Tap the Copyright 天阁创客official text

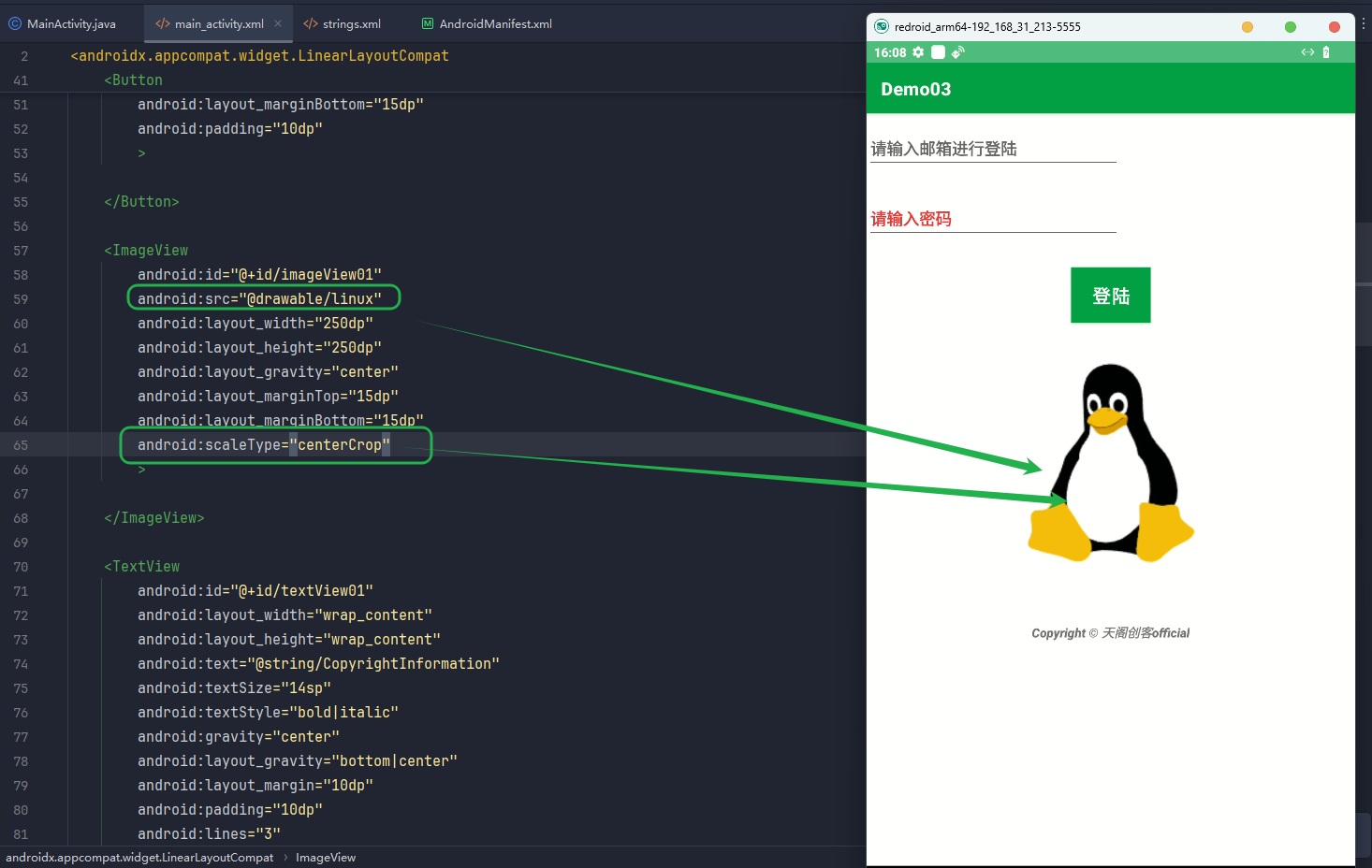coord(1110,633)
